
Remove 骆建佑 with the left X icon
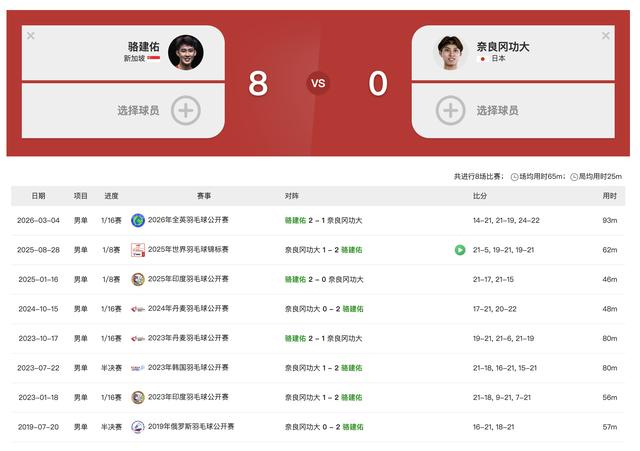(31, 36)
